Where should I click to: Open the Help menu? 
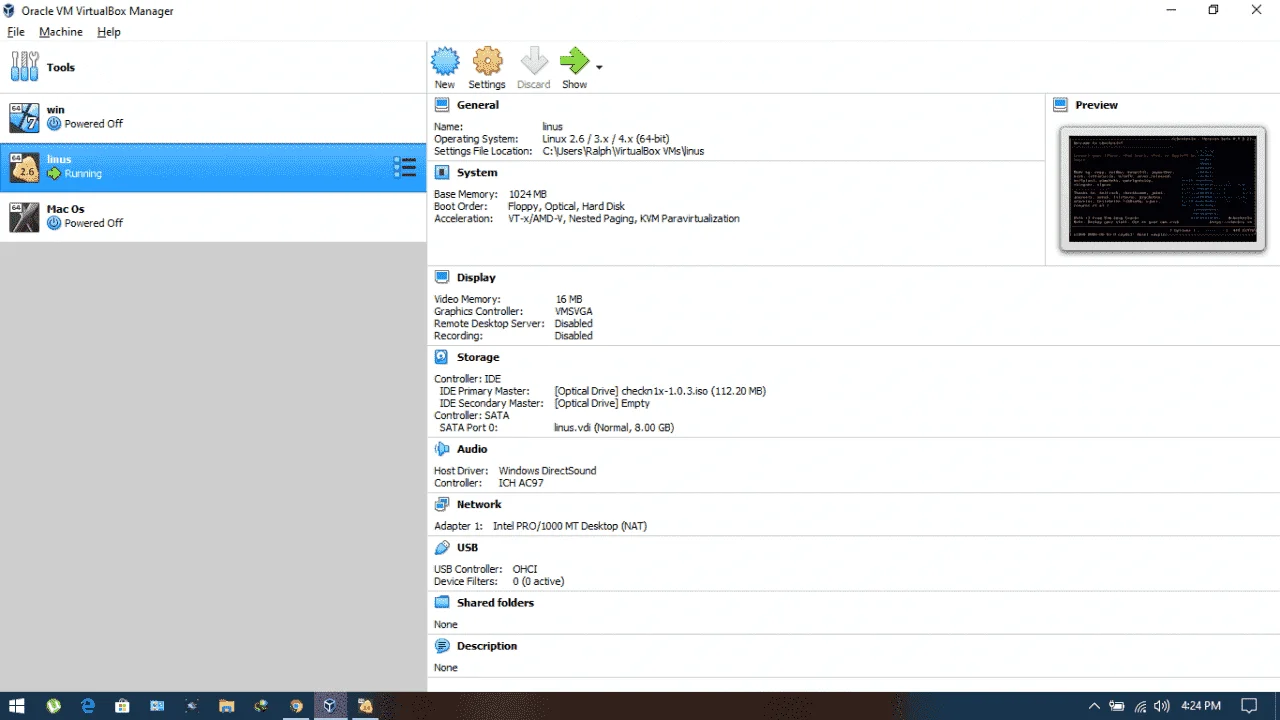tap(109, 32)
